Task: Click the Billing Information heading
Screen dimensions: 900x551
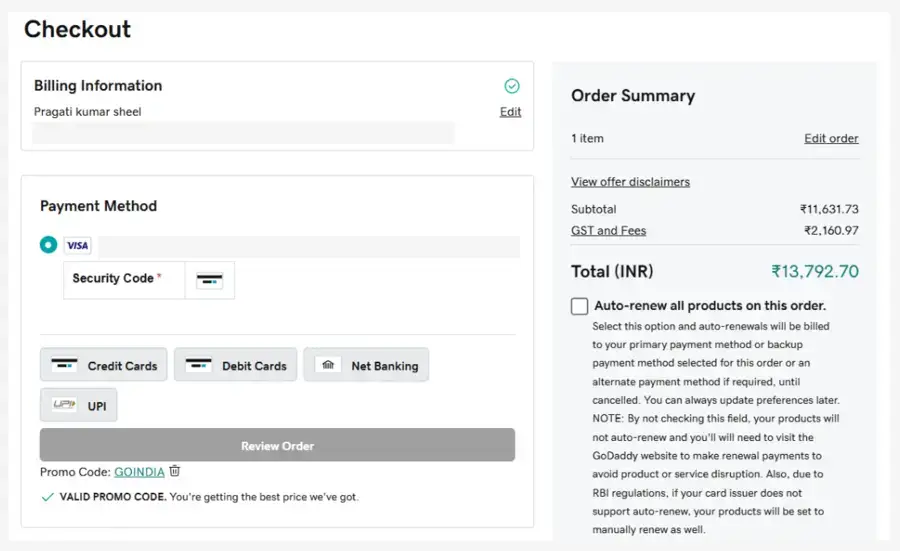Action: [98, 86]
